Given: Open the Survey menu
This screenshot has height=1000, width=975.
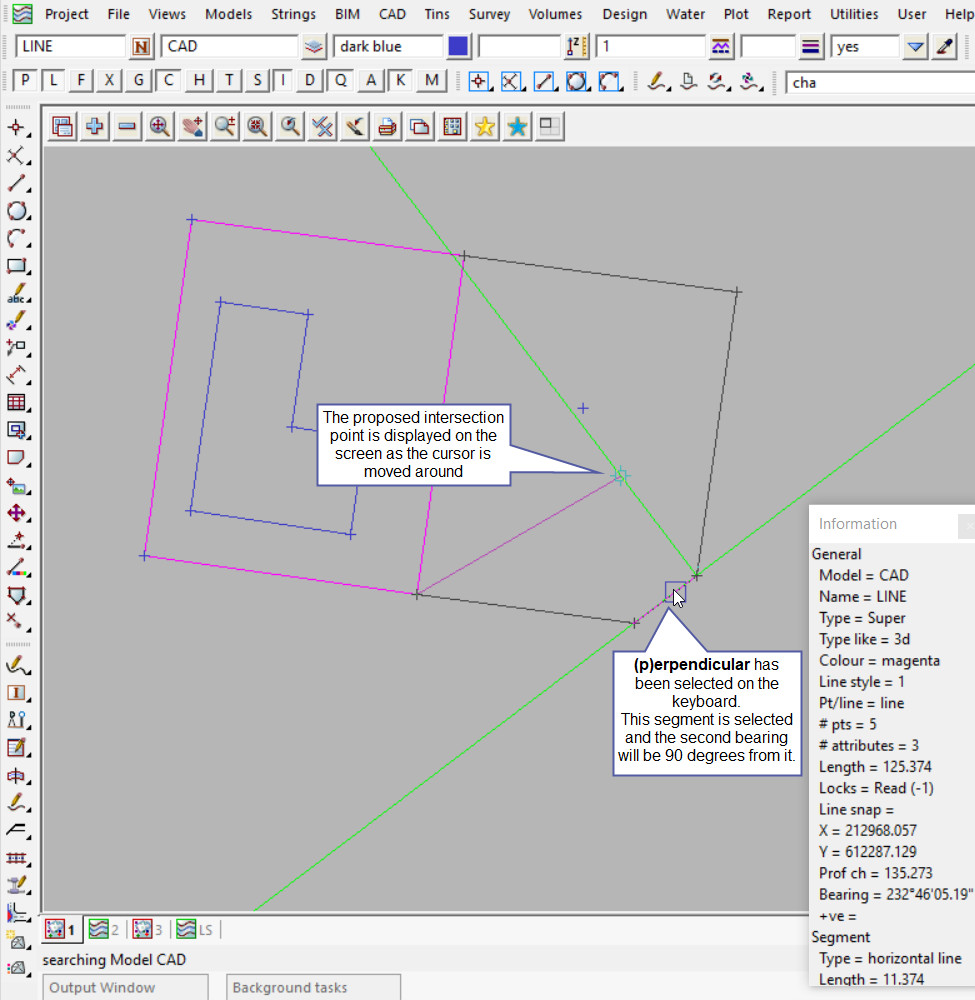Looking at the screenshot, I should 488,14.
